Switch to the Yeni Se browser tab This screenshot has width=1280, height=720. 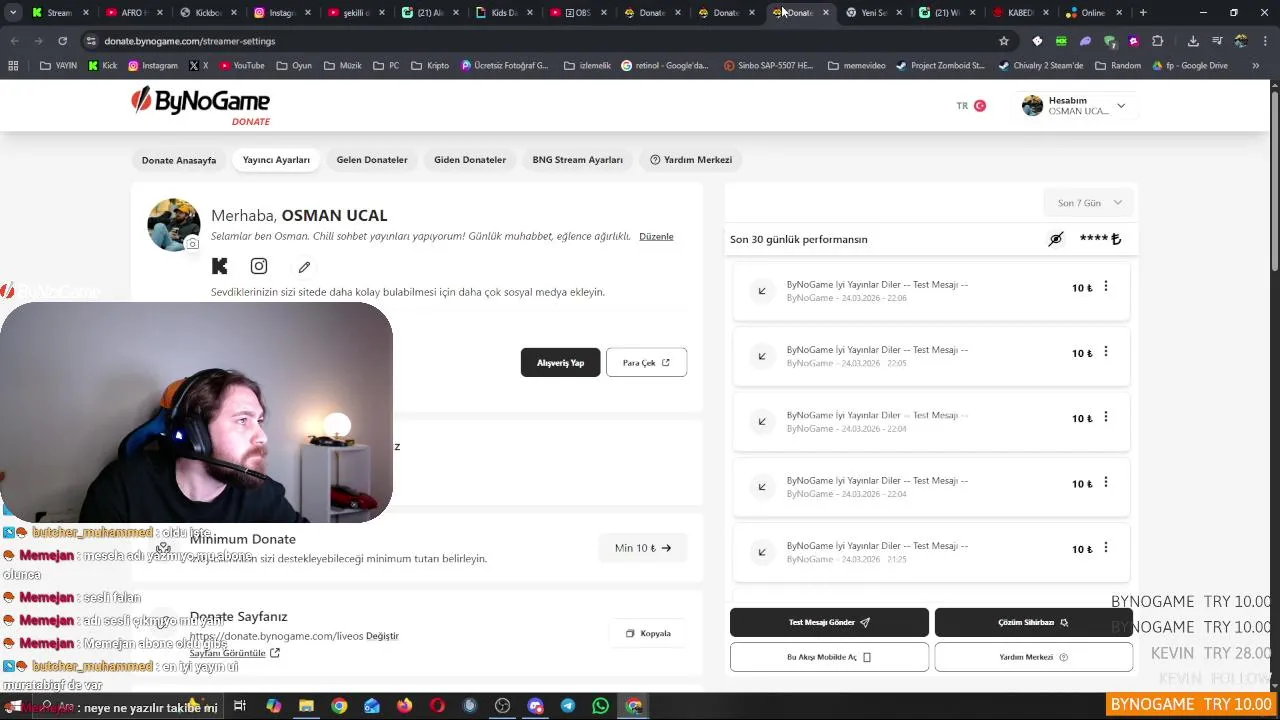pyautogui.click(x=874, y=13)
